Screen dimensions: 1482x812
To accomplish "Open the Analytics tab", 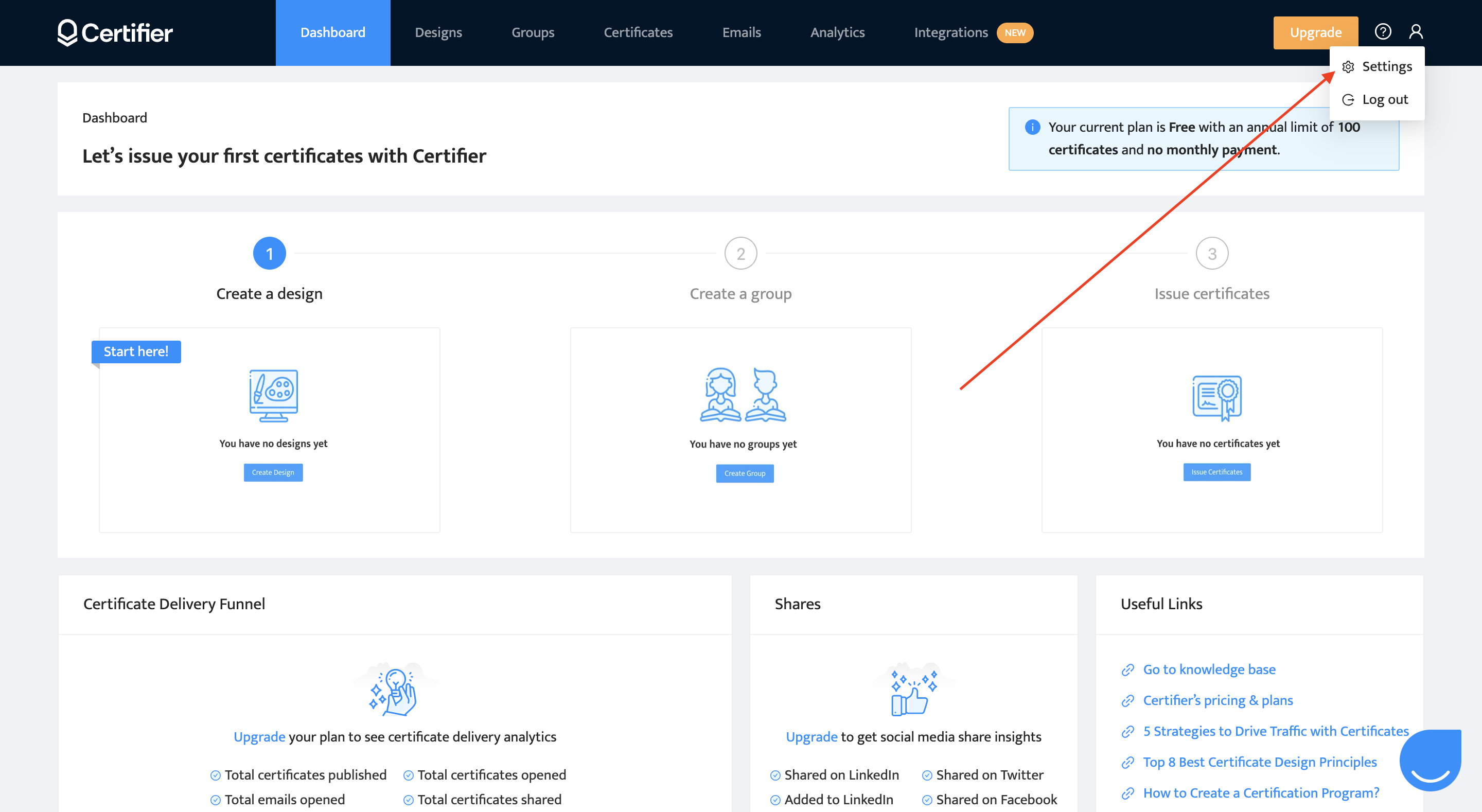I will click(837, 33).
